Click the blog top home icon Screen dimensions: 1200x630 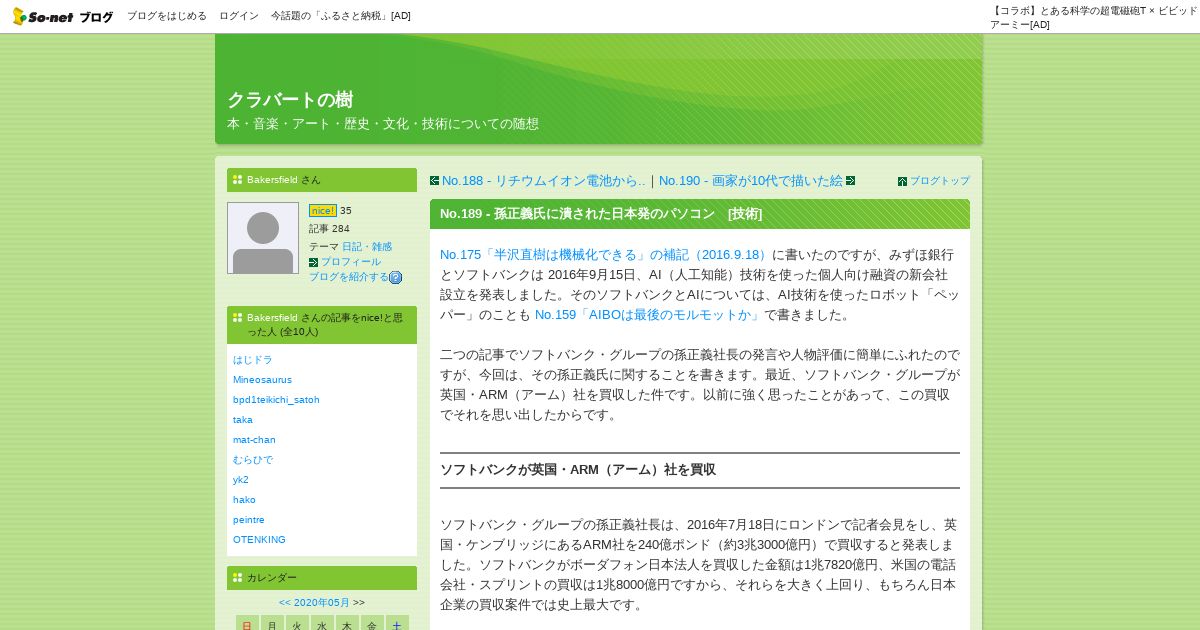click(x=903, y=182)
